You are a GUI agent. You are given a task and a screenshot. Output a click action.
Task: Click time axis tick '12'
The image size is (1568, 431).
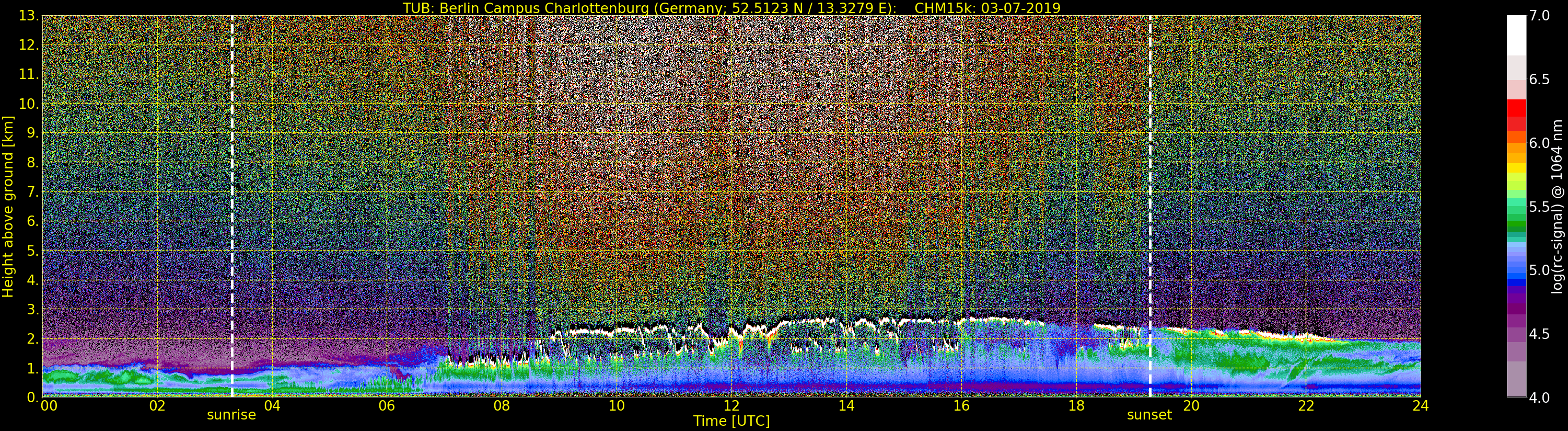731,406
